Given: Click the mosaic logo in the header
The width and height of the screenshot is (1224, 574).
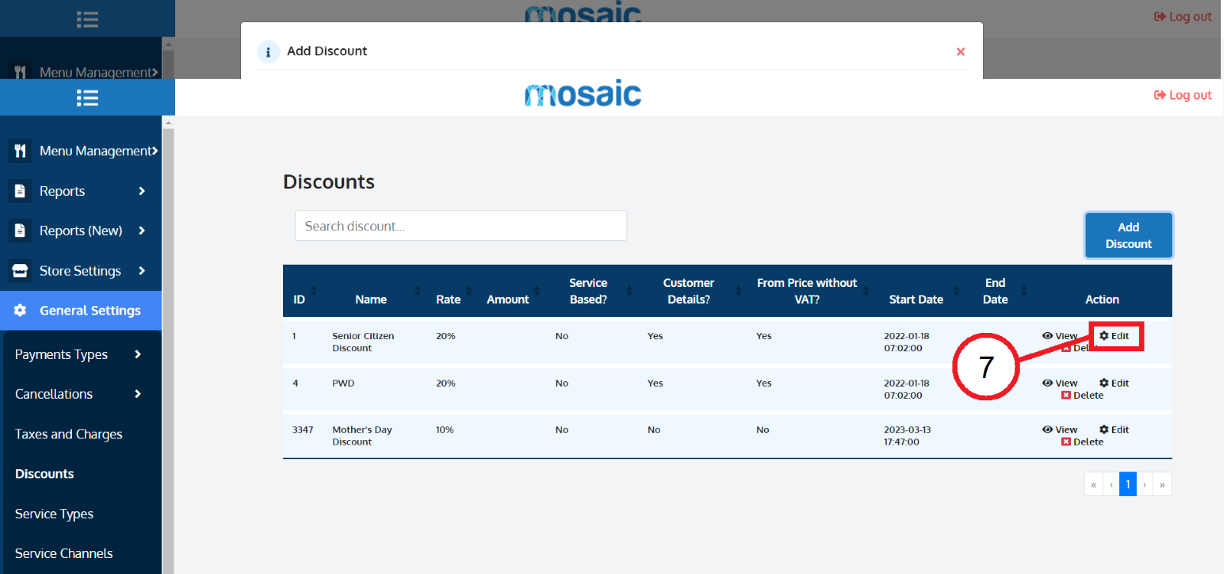Looking at the screenshot, I should 583,95.
